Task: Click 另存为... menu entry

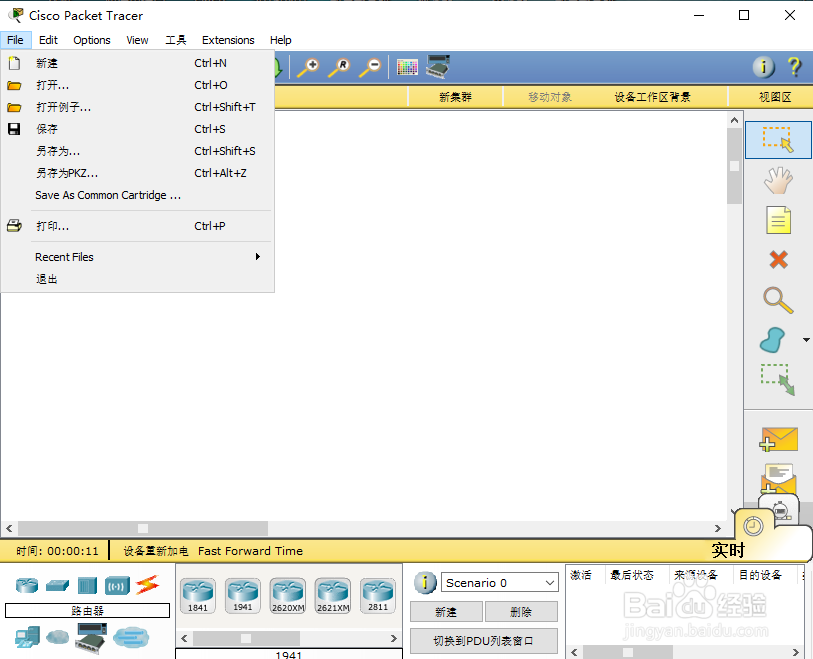Action: 137,151
